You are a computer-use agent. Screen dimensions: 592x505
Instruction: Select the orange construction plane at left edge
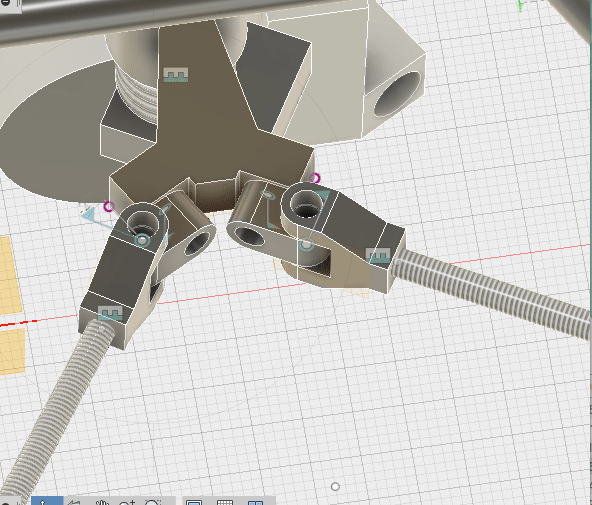11,276
